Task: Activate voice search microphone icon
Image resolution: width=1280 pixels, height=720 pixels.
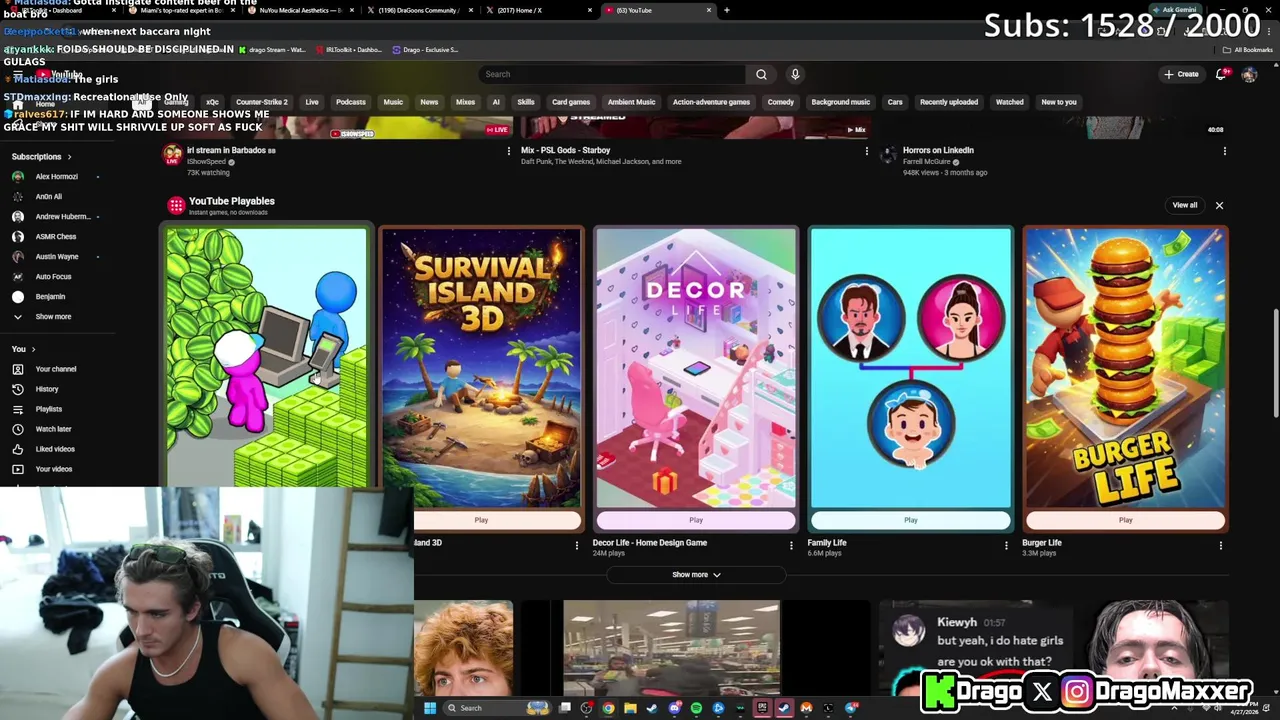Action: 795,74
